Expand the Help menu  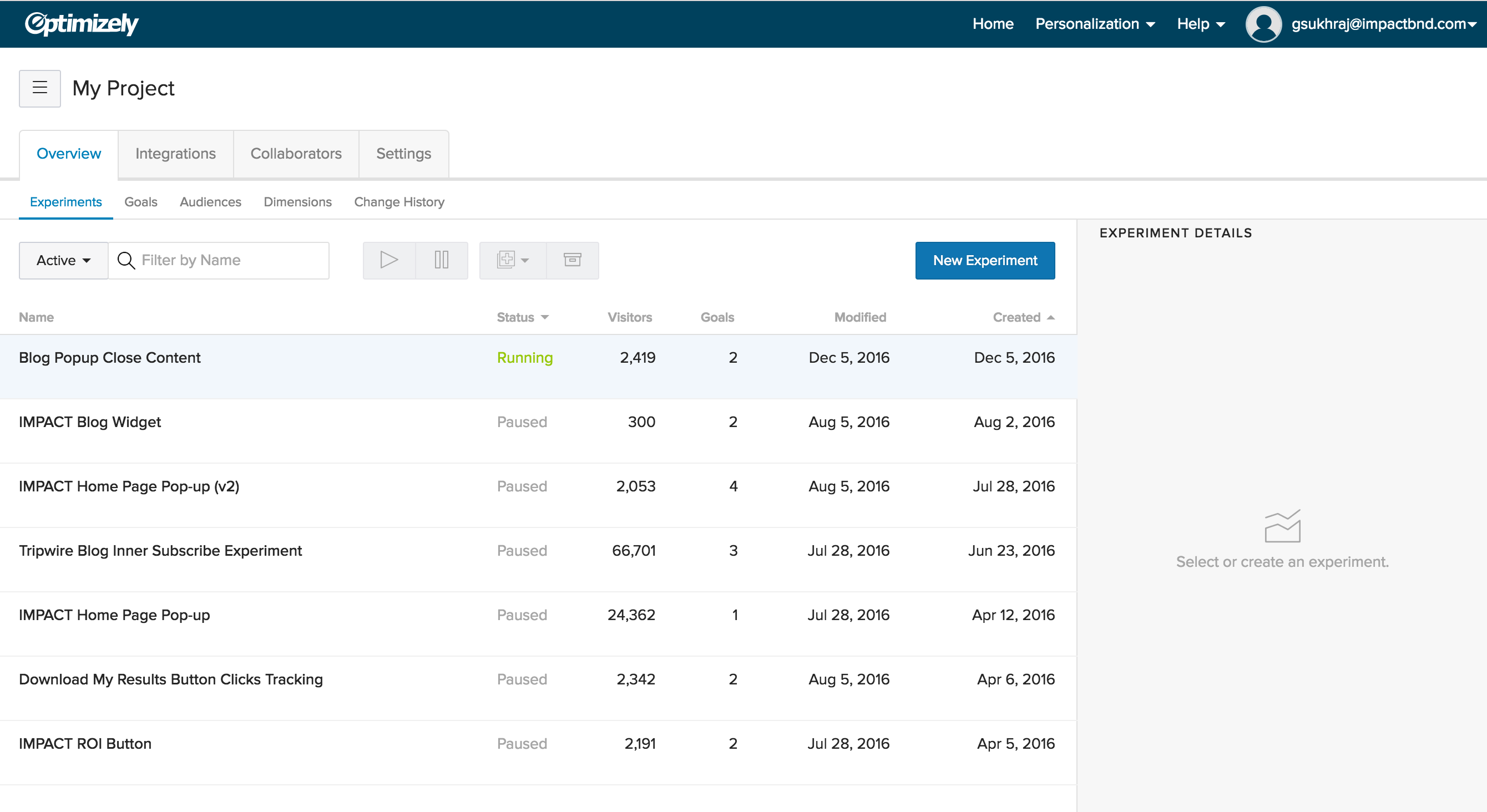point(1201,24)
